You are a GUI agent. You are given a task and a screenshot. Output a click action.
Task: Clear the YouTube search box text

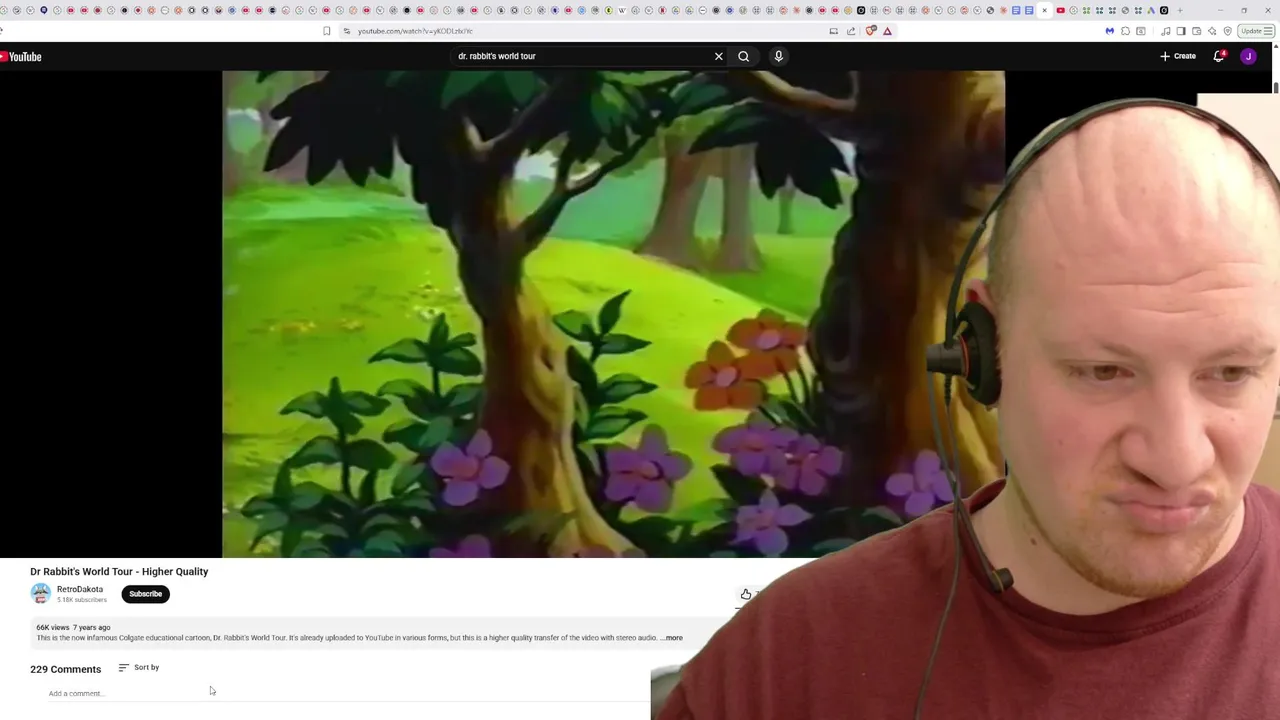(x=718, y=56)
